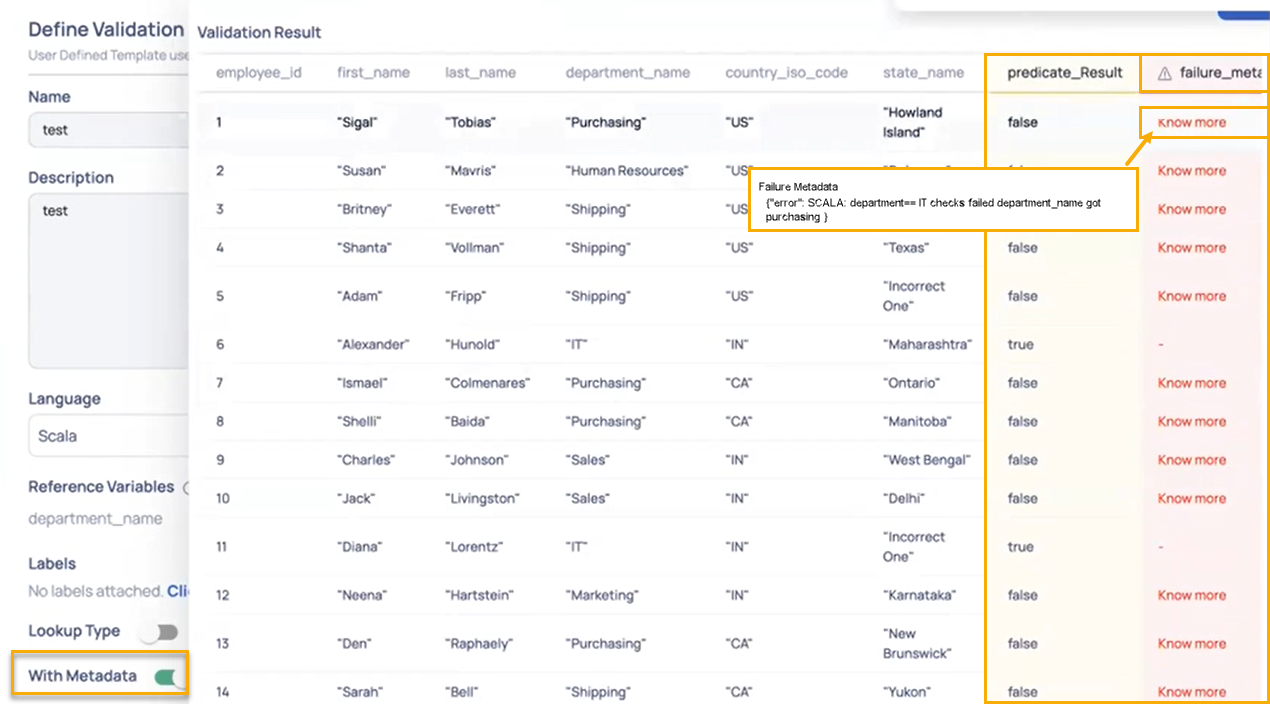The width and height of the screenshot is (1270, 704).
Task: Select the "Alexander" first name cell
Action: [x=373, y=344]
